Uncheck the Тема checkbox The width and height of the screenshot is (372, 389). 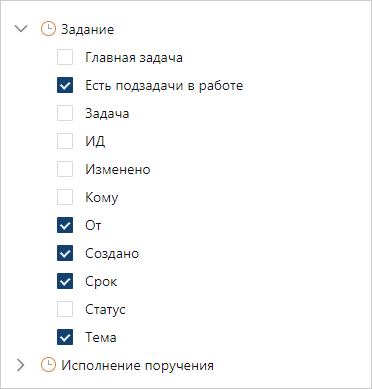click(x=65, y=337)
